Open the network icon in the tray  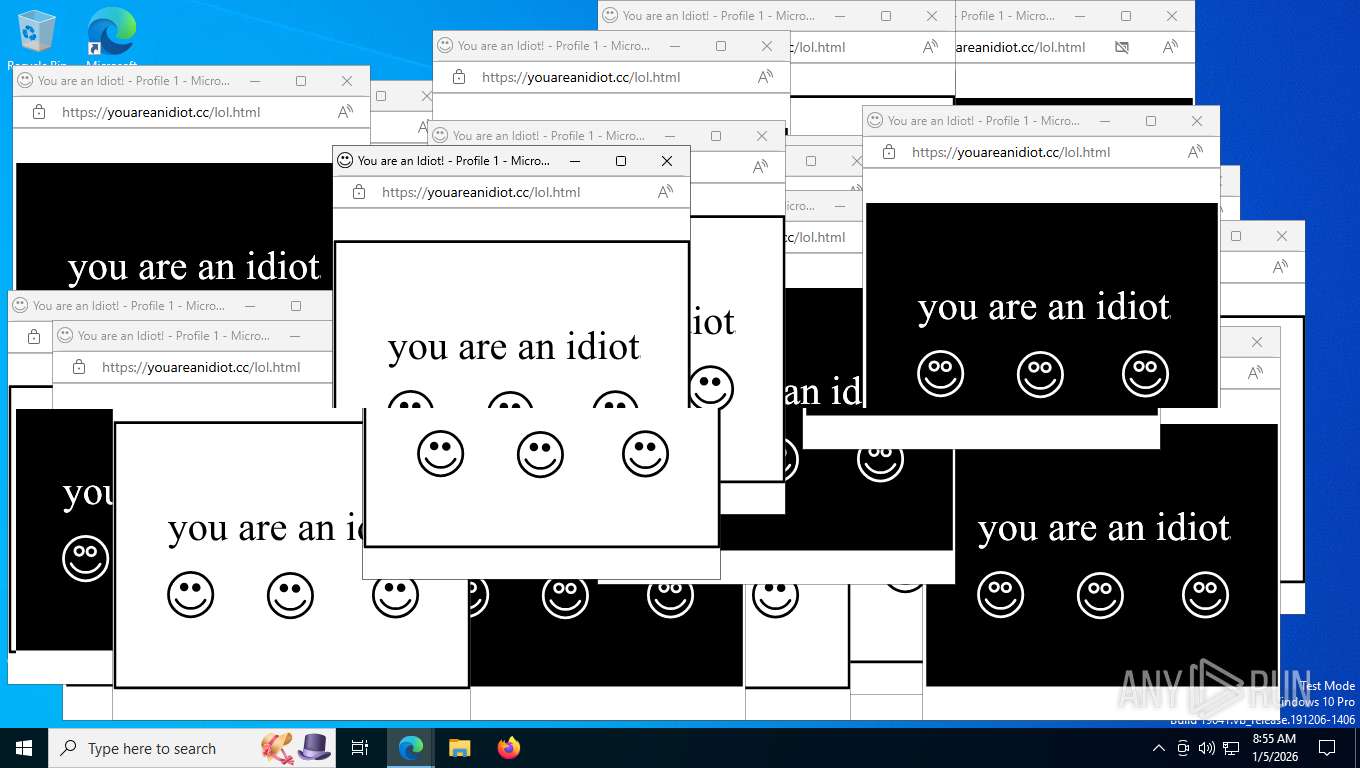pos(1231,748)
